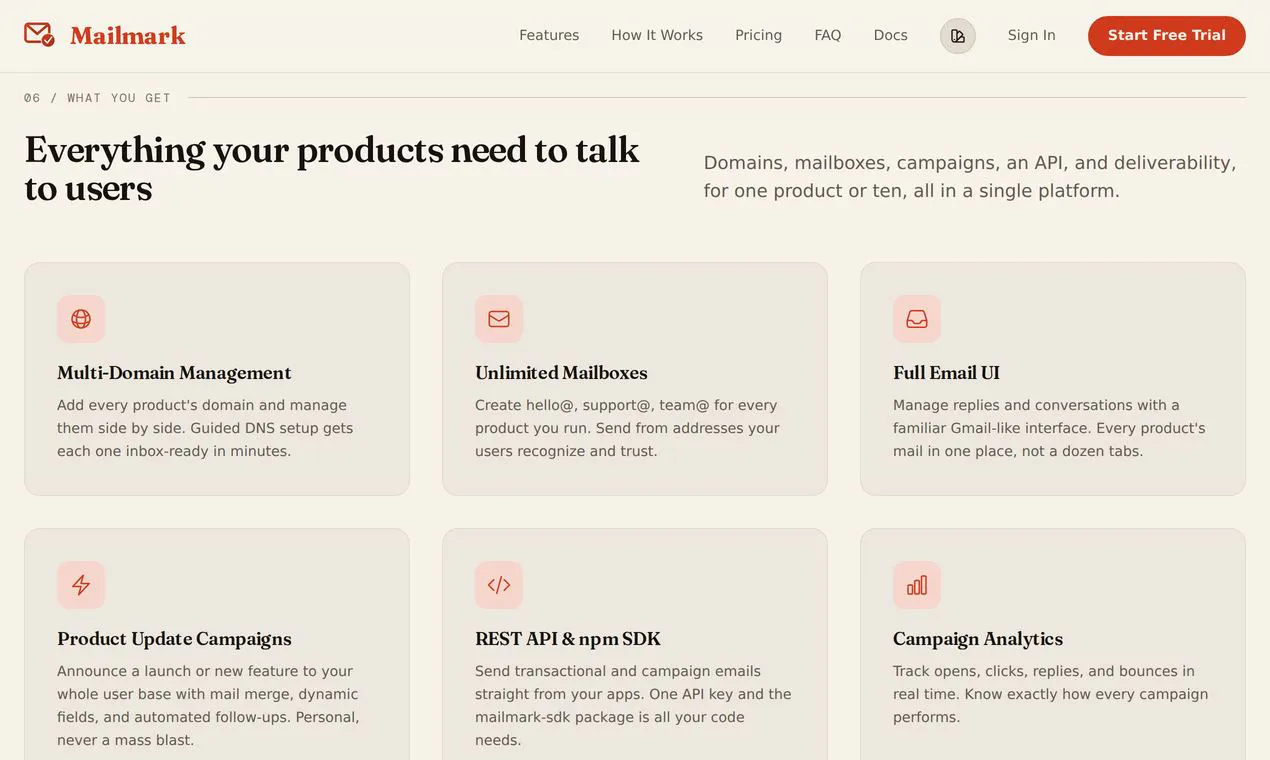
Task: Select the Campaign Analytics heading
Action: pyautogui.click(x=978, y=639)
